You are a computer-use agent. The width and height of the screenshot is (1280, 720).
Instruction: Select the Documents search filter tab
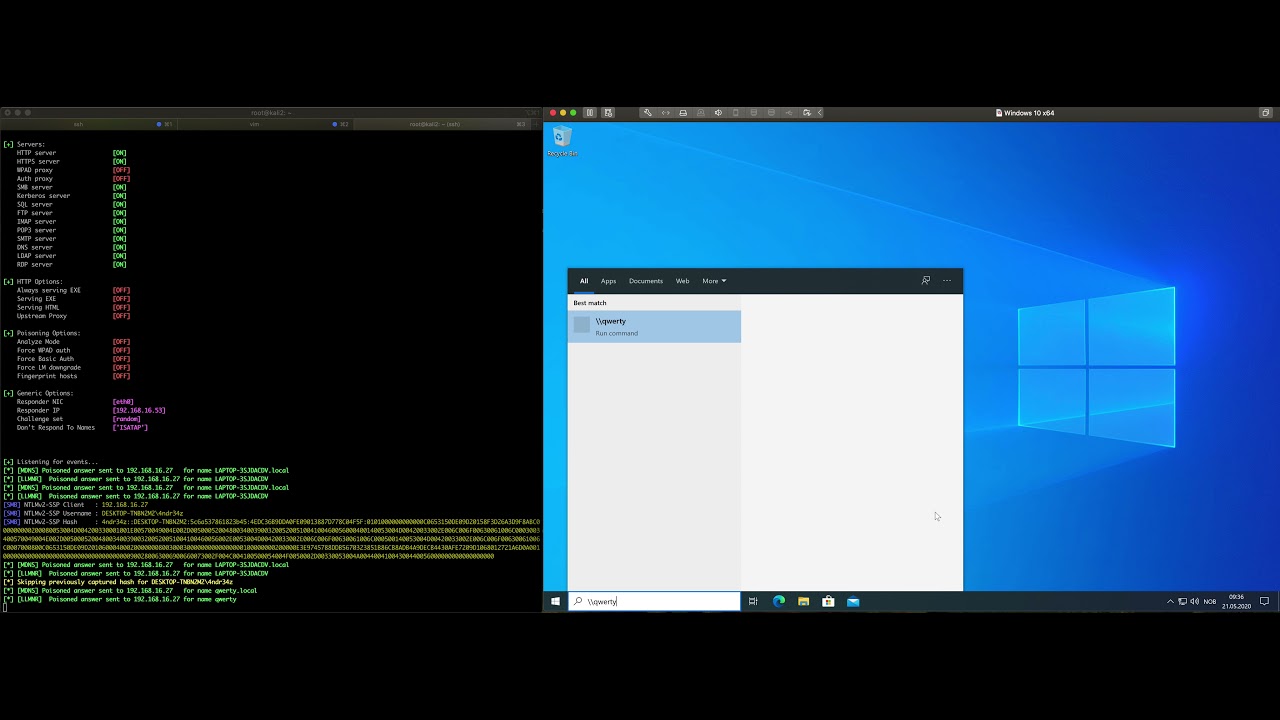coord(646,281)
